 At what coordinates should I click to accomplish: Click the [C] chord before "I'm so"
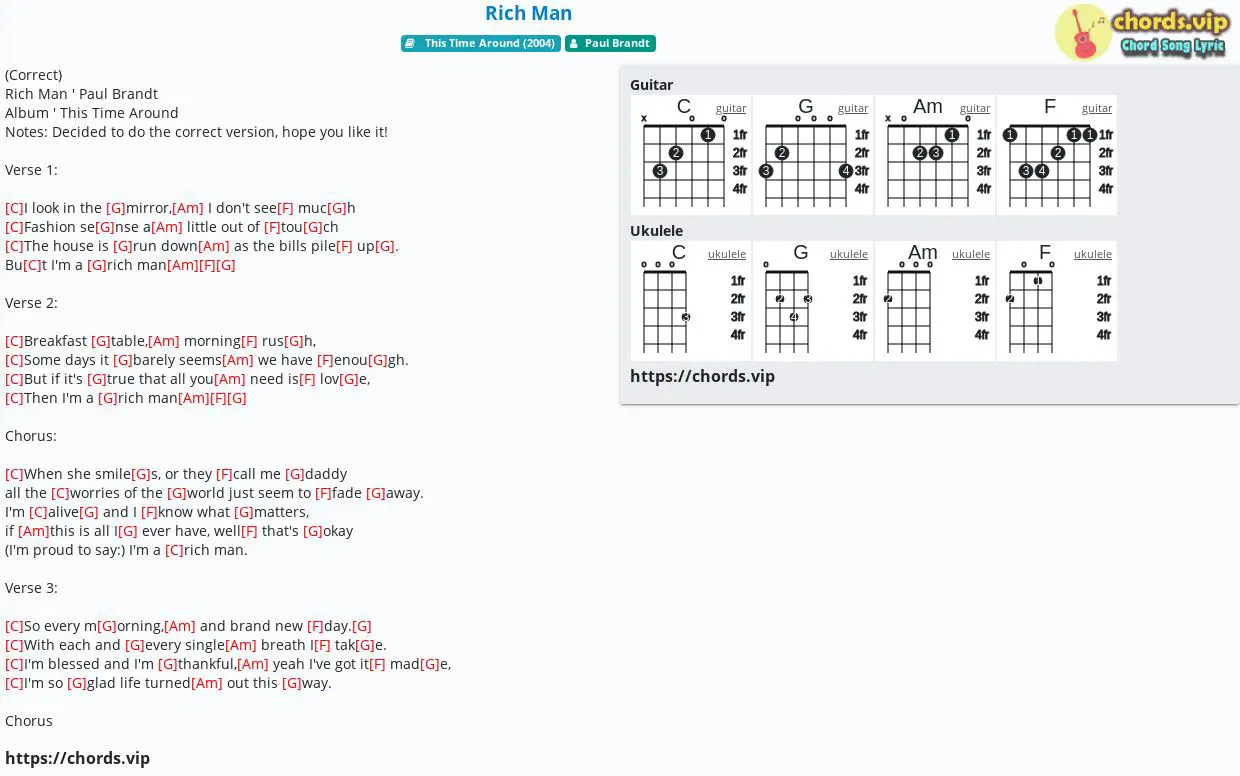[x=14, y=683]
